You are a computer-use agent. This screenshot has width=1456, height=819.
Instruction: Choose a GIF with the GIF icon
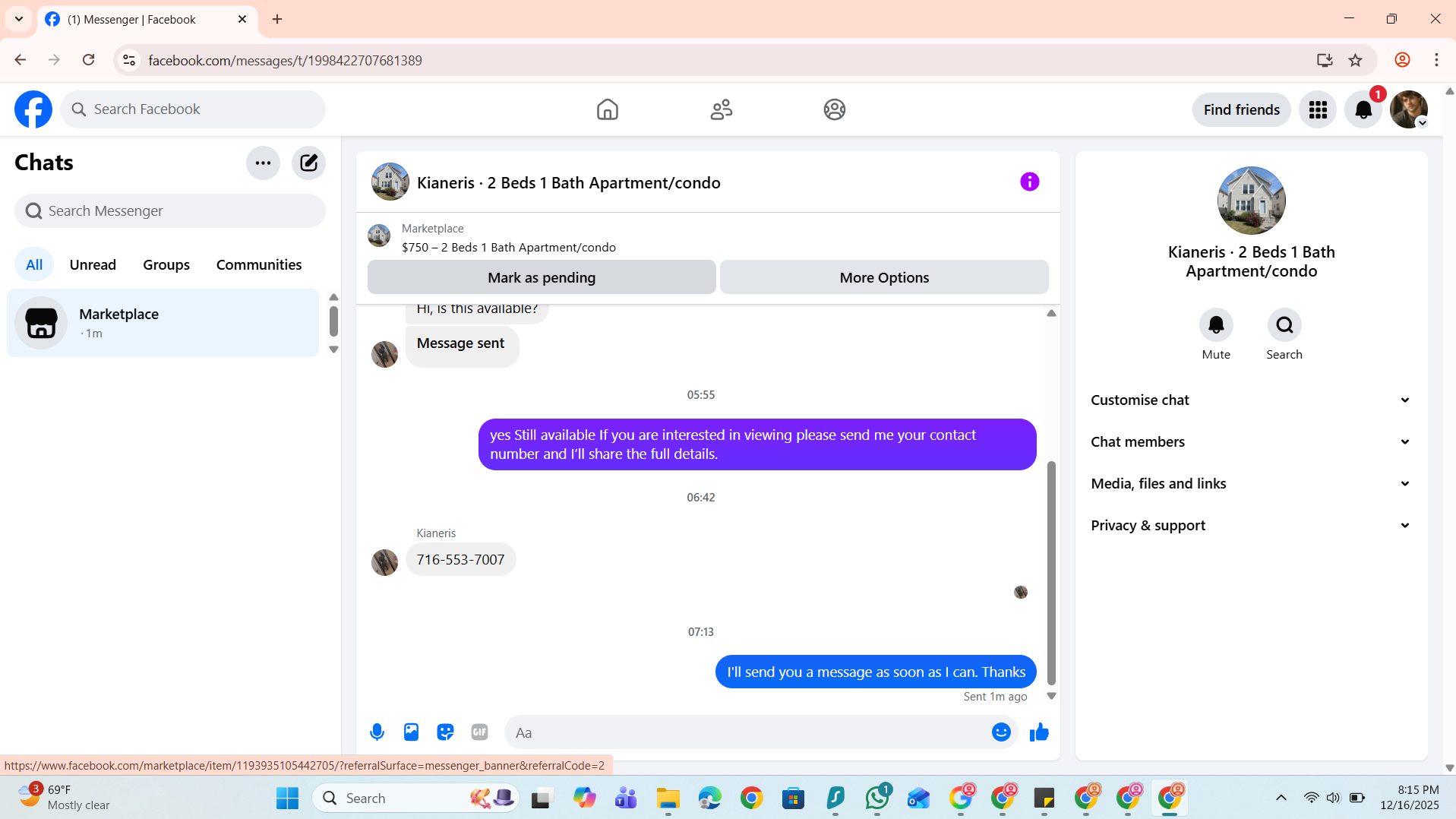(x=479, y=732)
